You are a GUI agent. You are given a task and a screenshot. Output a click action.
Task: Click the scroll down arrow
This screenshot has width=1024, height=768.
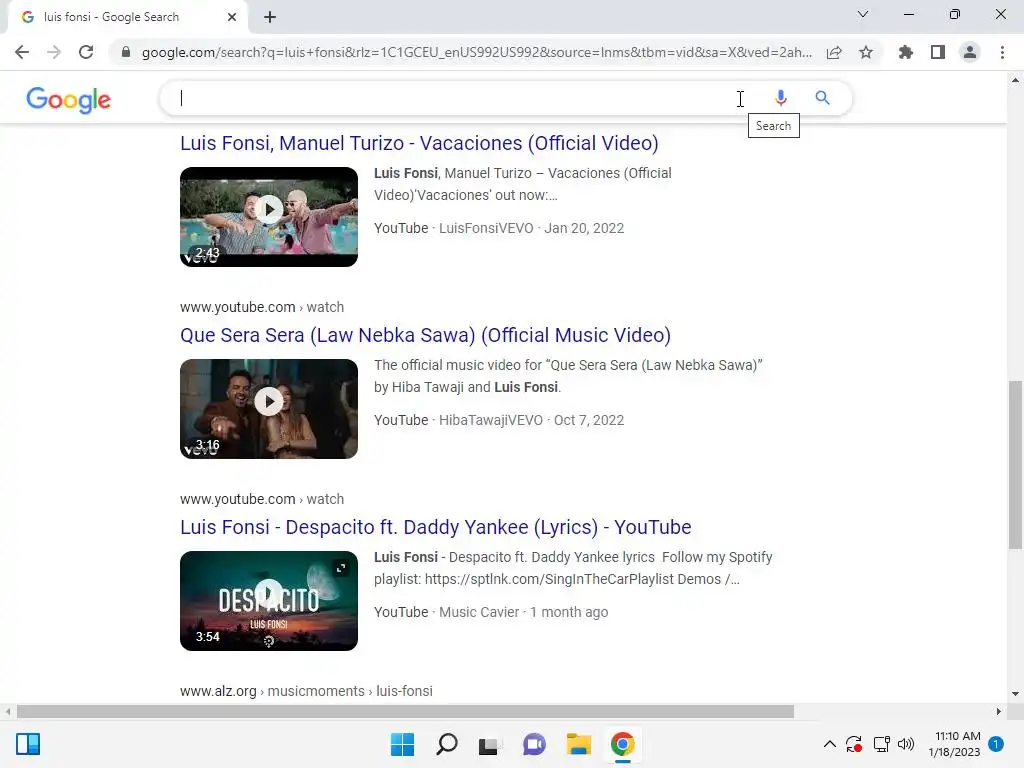[1016, 694]
